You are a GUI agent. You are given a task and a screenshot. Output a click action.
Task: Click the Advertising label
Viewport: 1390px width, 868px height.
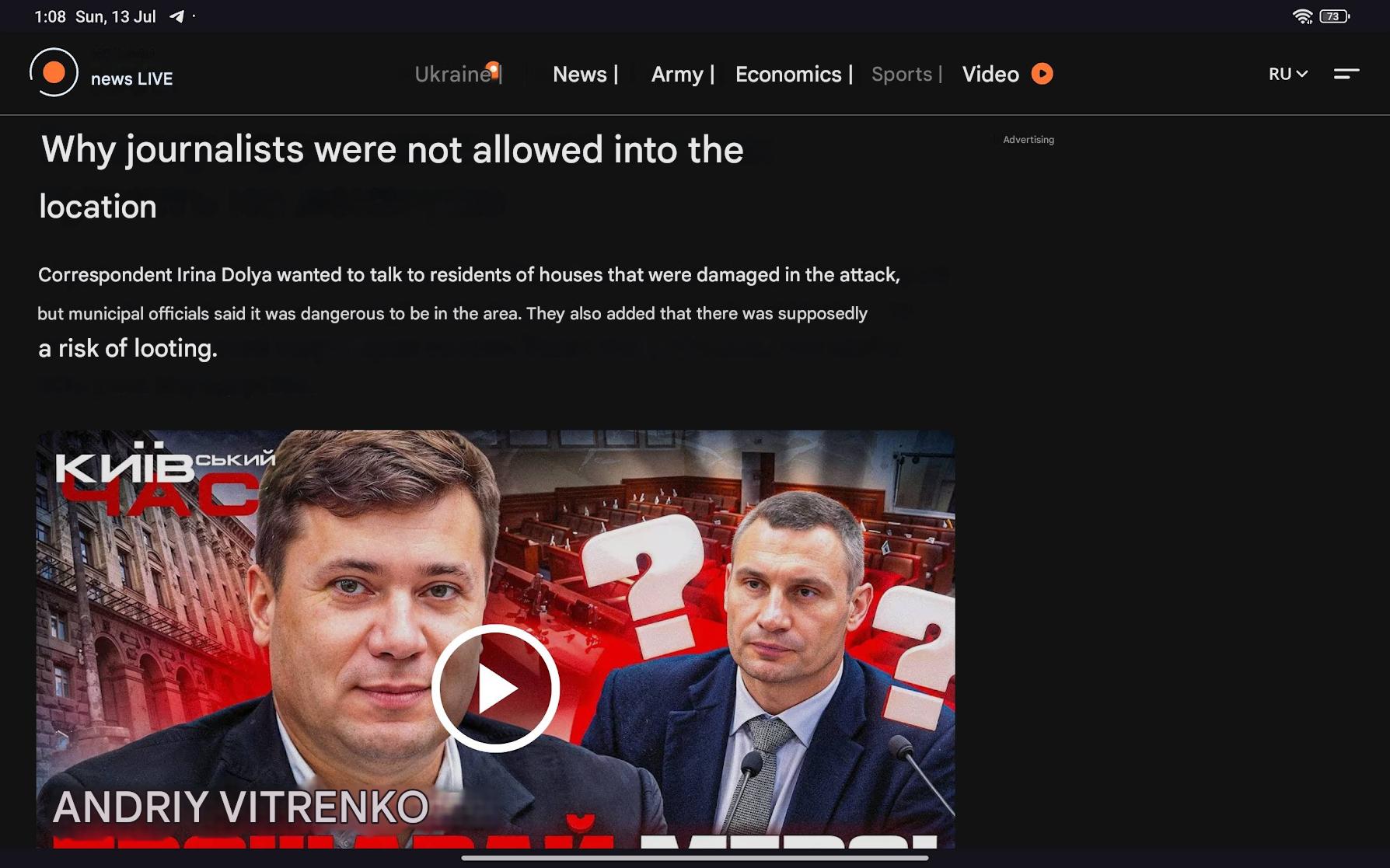click(1029, 140)
